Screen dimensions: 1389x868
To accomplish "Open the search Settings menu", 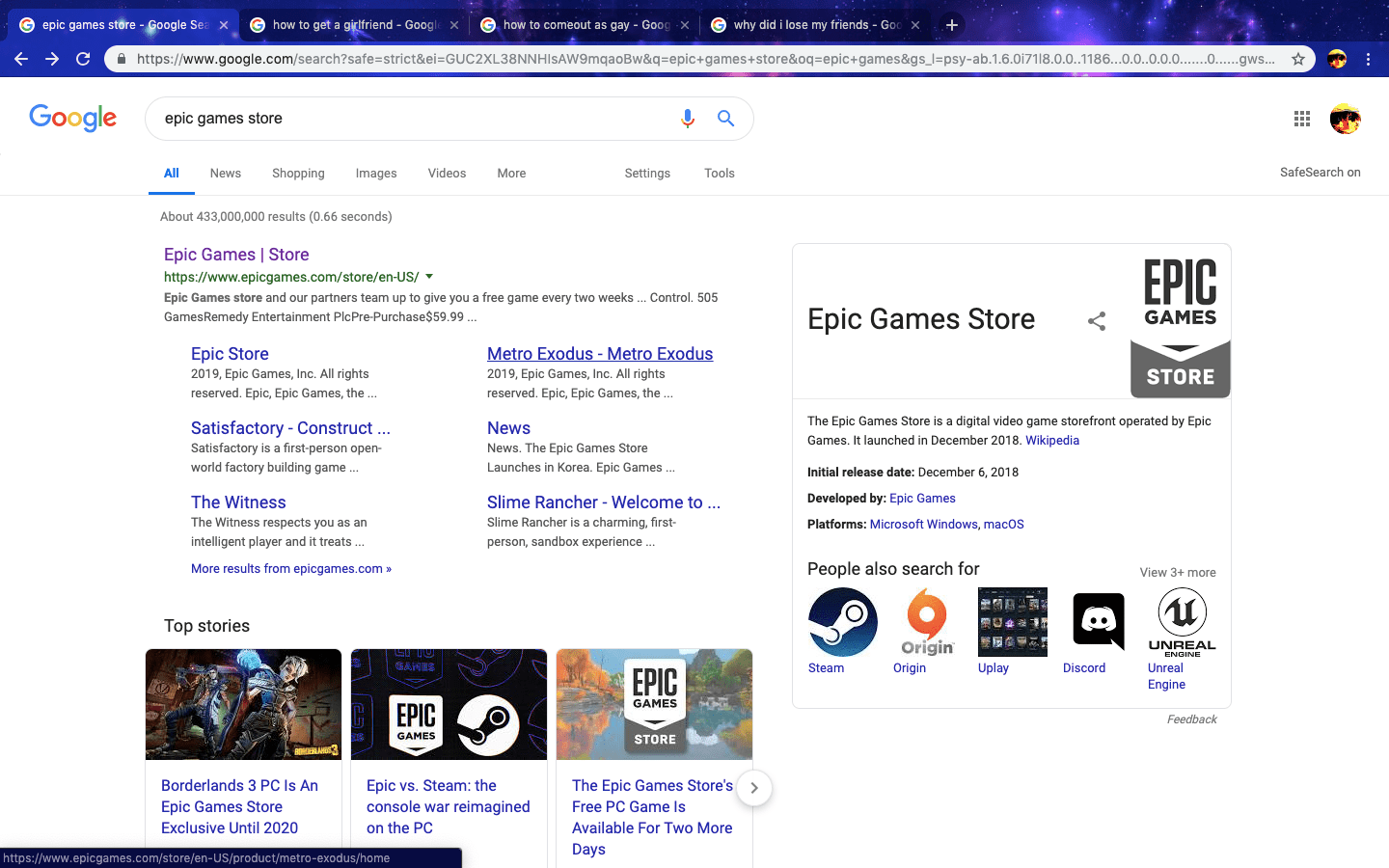I will (x=647, y=174).
